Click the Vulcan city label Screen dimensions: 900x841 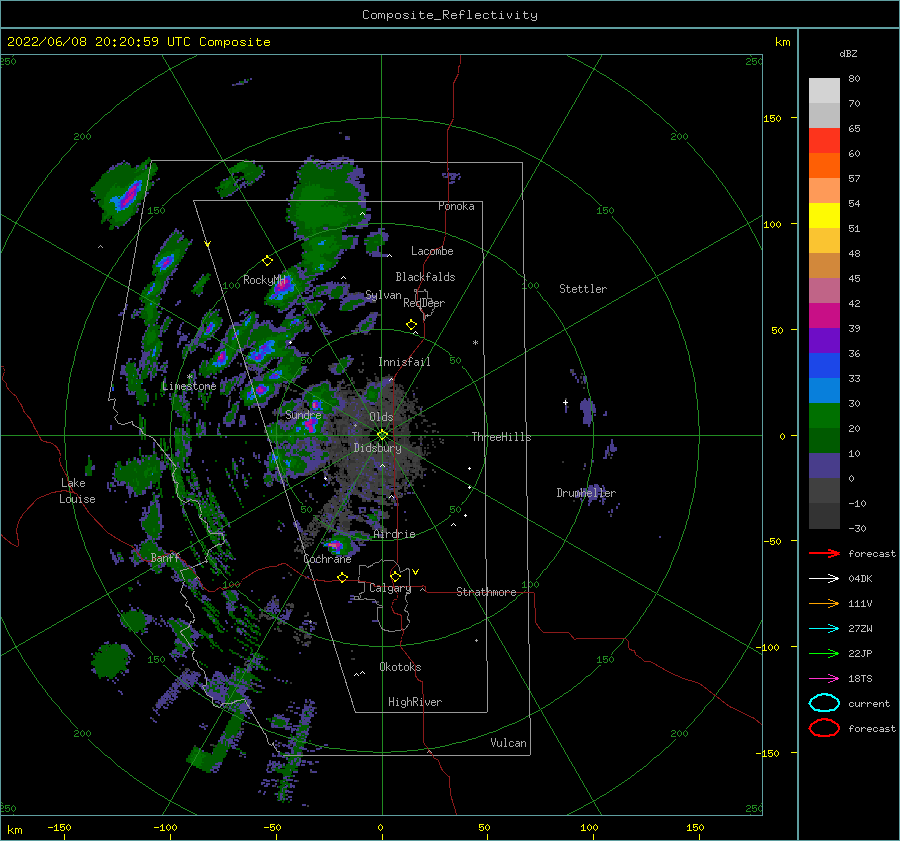[x=509, y=743]
